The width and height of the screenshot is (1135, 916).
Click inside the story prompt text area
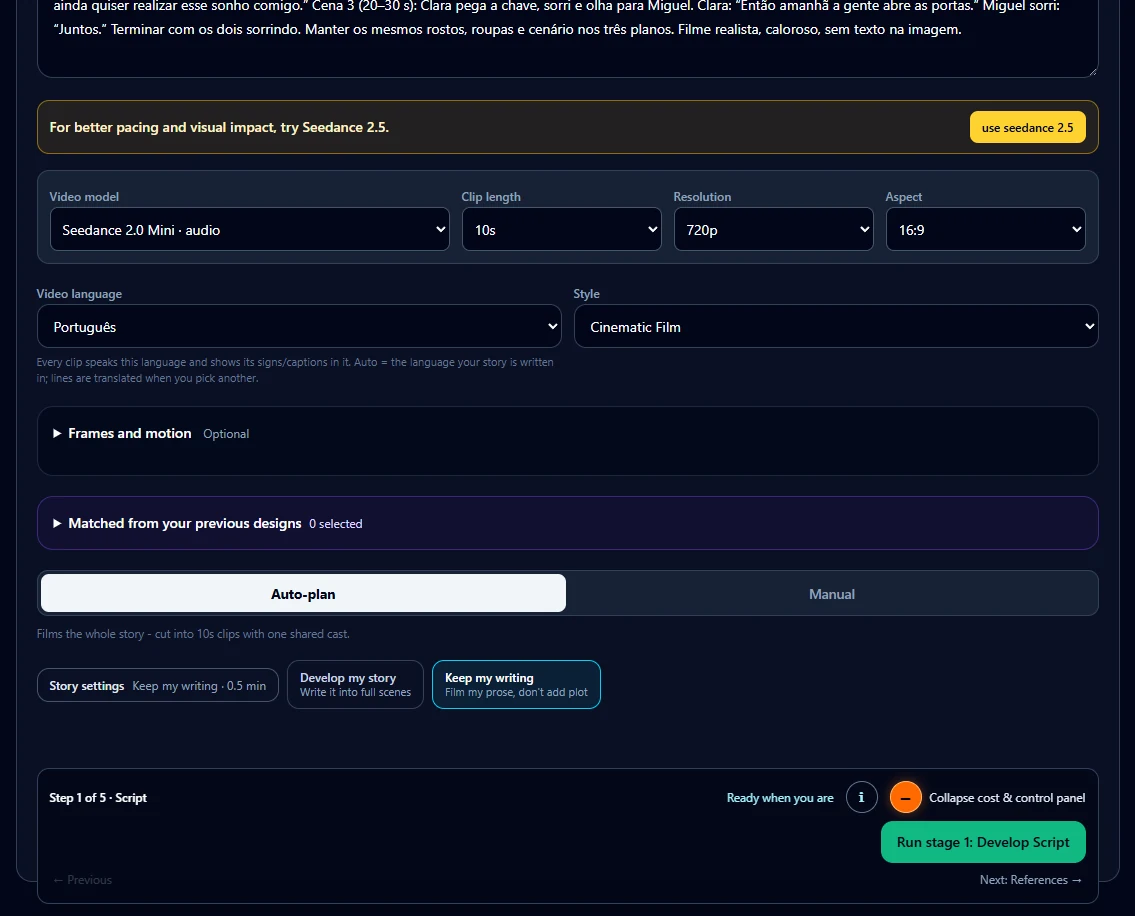[568, 36]
